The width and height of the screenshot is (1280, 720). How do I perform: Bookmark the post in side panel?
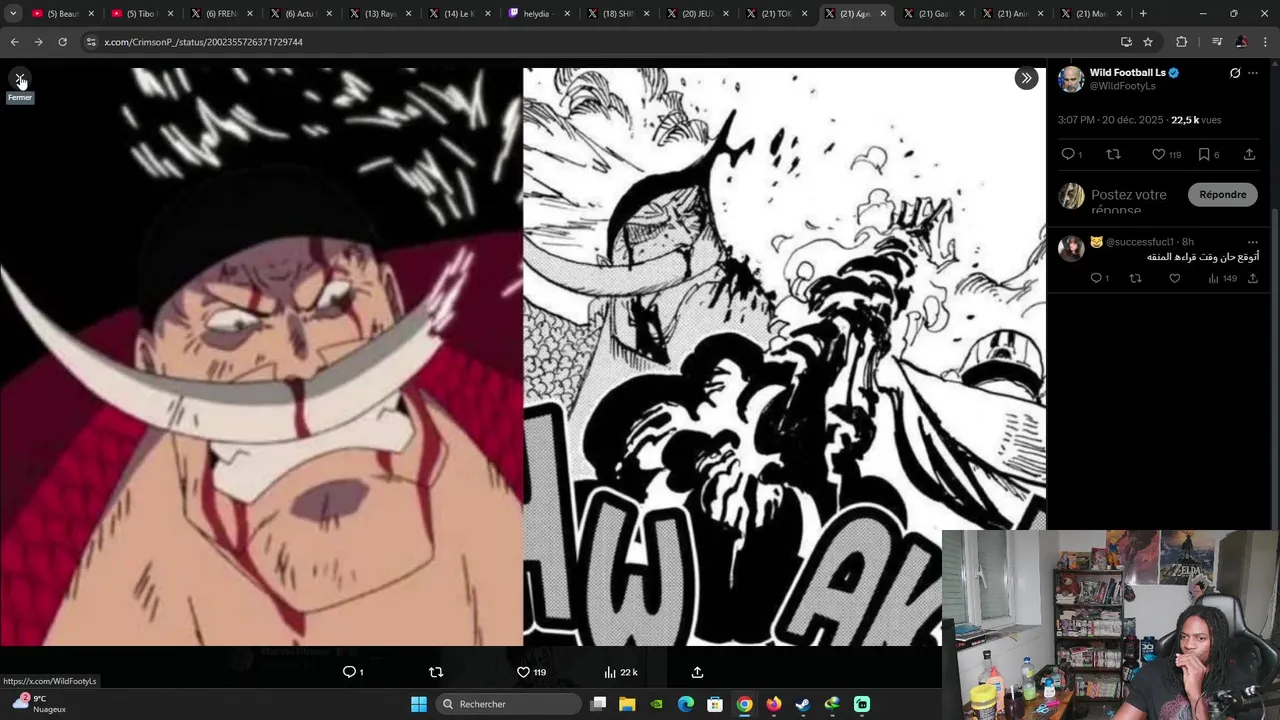(1204, 154)
